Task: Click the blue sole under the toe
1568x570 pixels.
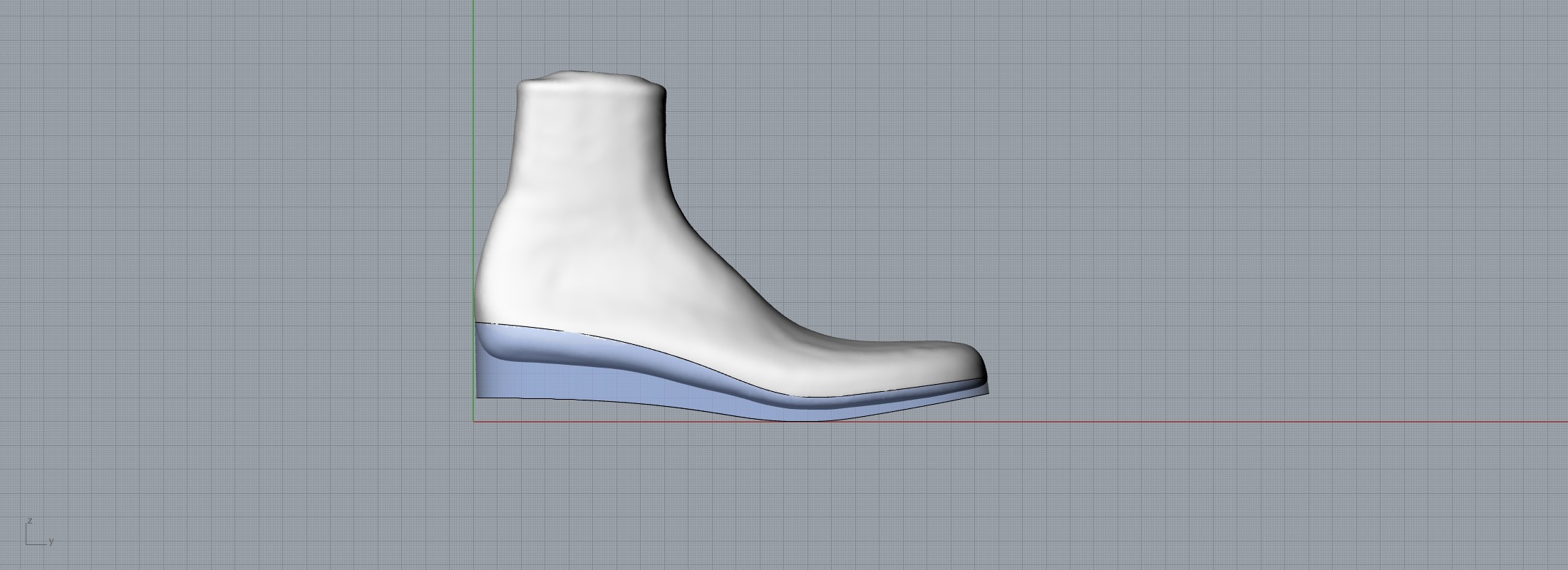Action: [x=927, y=399]
